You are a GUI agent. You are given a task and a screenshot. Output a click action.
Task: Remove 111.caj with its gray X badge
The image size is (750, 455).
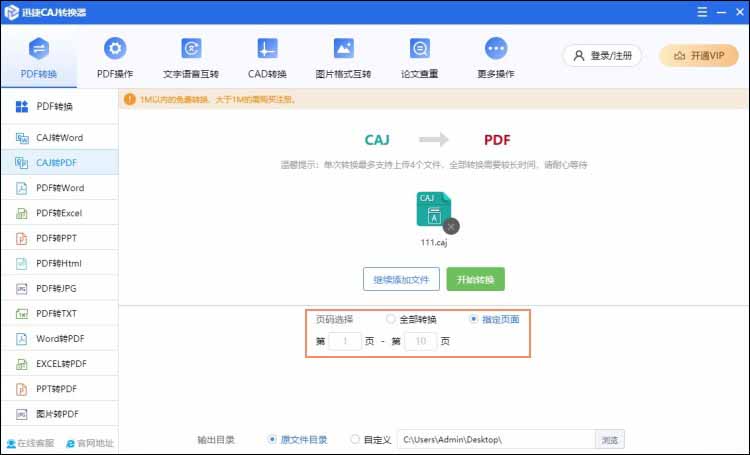(x=451, y=226)
